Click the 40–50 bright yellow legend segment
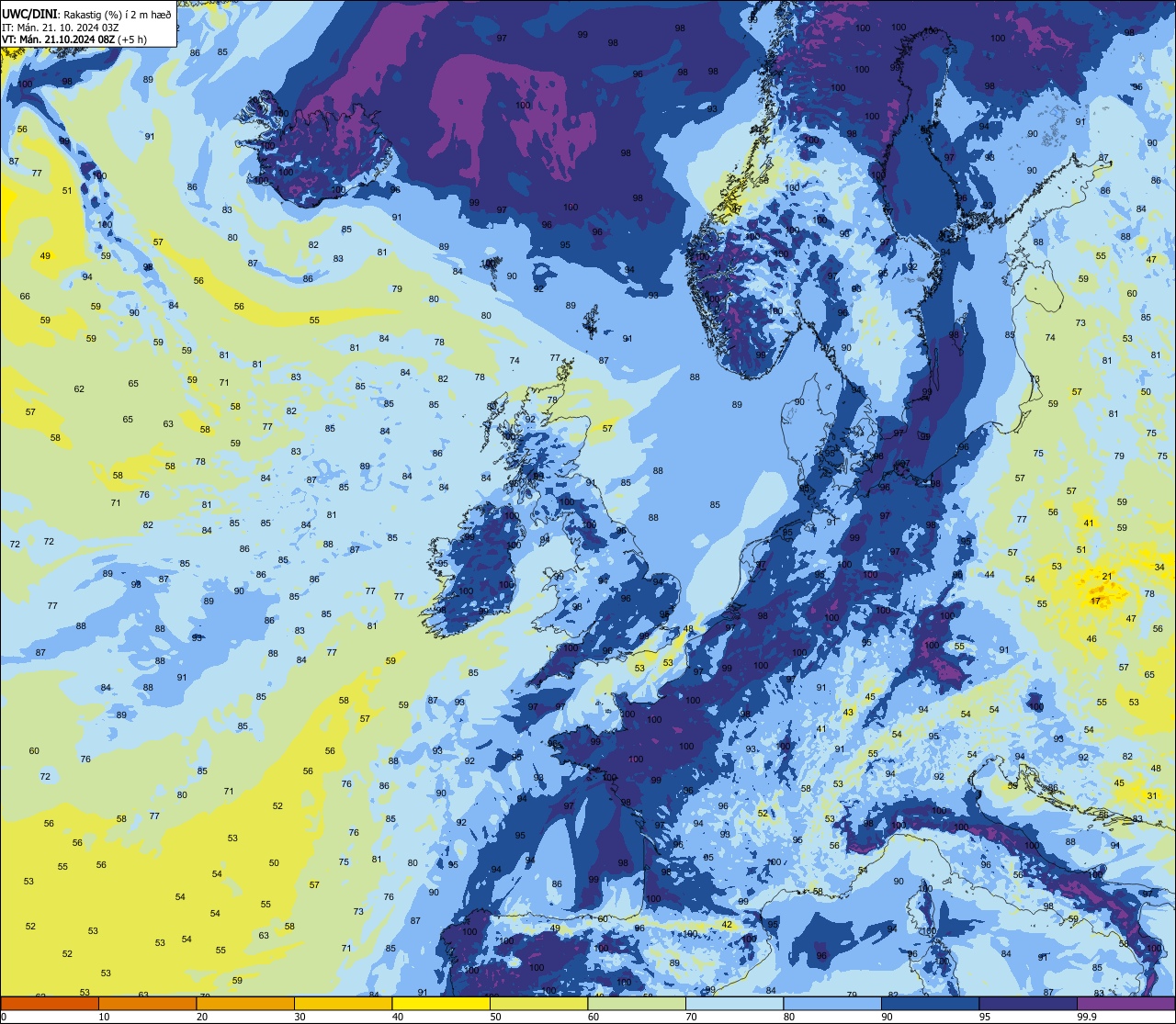The height and width of the screenshot is (1024, 1176). point(441,1003)
